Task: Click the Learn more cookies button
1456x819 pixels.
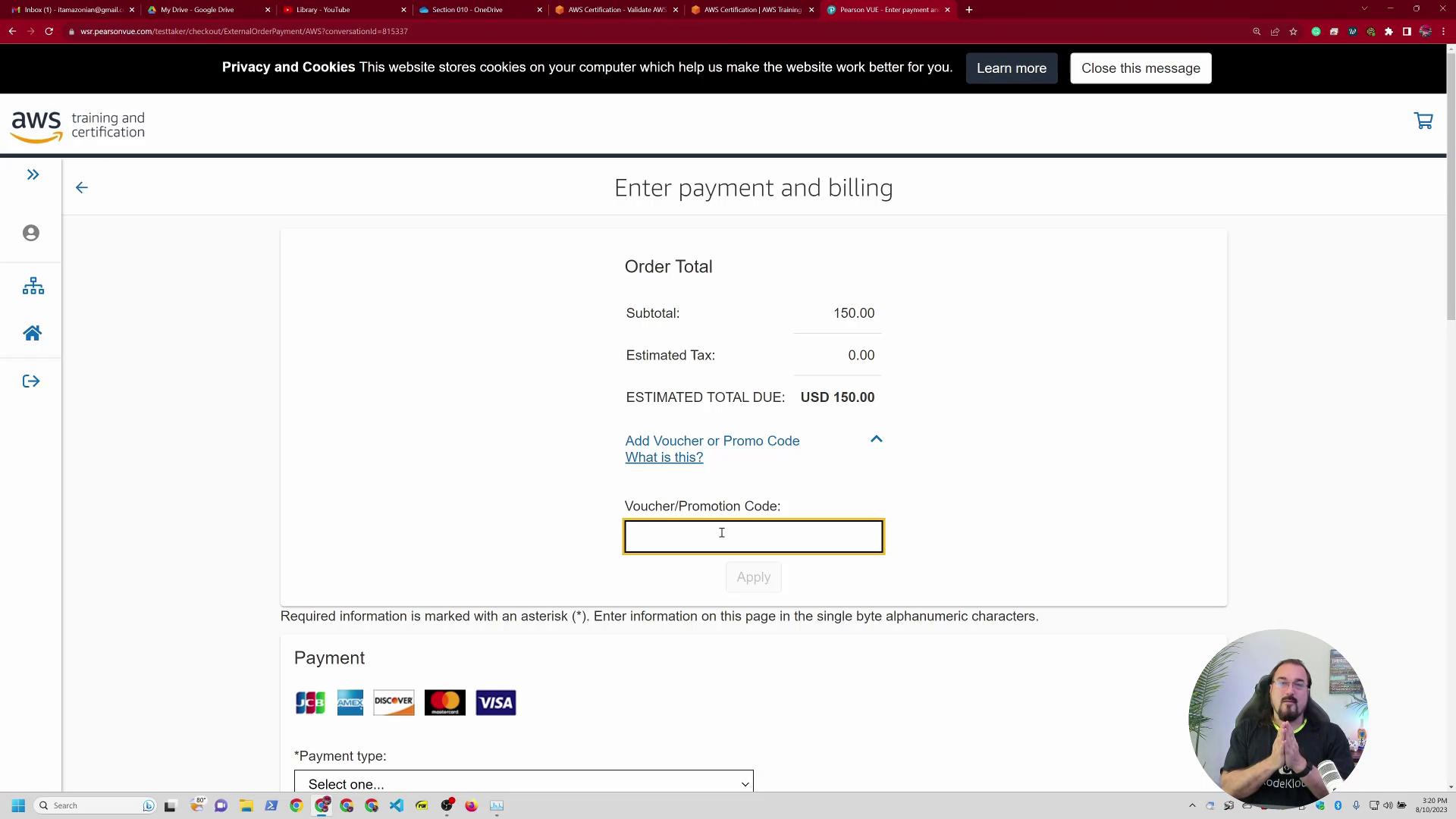Action: [1011, 68]
